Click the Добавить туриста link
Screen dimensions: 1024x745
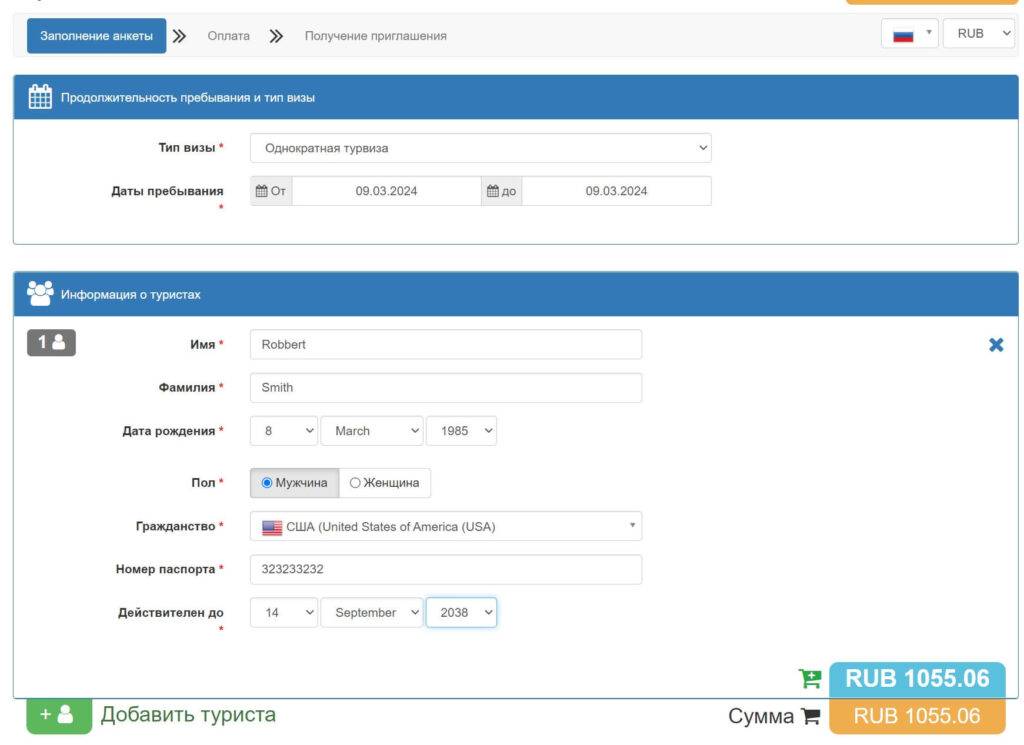(x=188, y=715)
